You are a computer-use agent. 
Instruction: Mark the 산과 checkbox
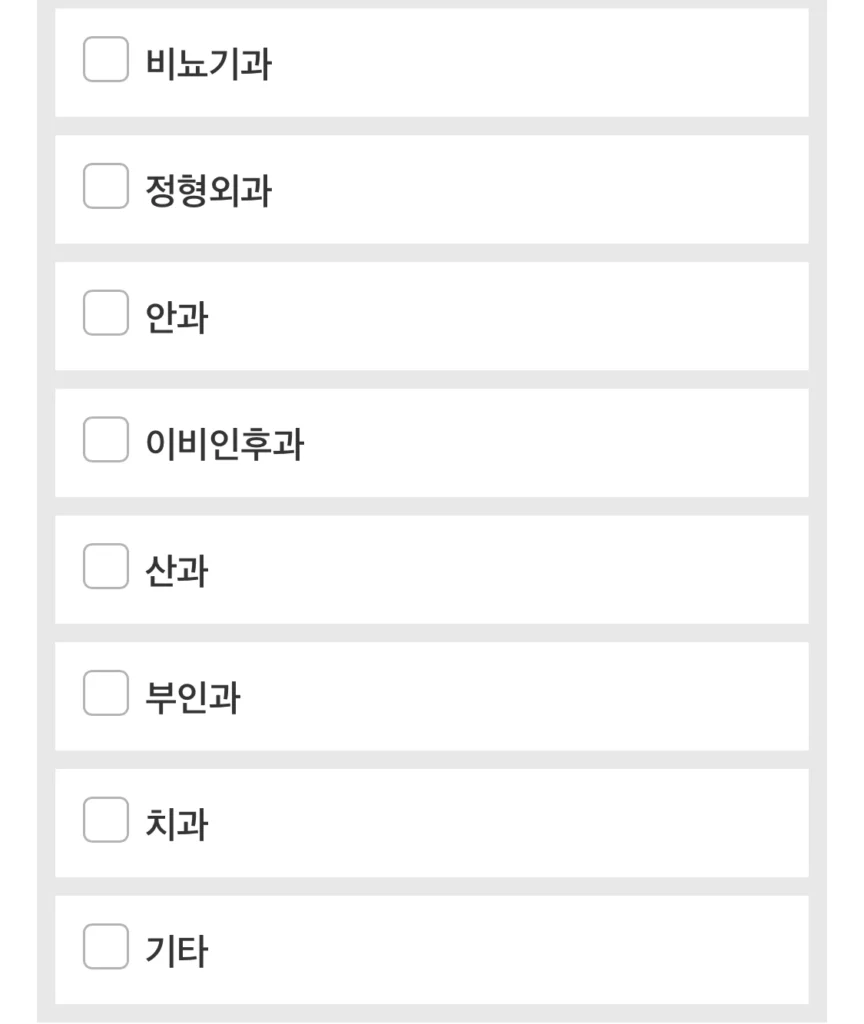point(106,566)
